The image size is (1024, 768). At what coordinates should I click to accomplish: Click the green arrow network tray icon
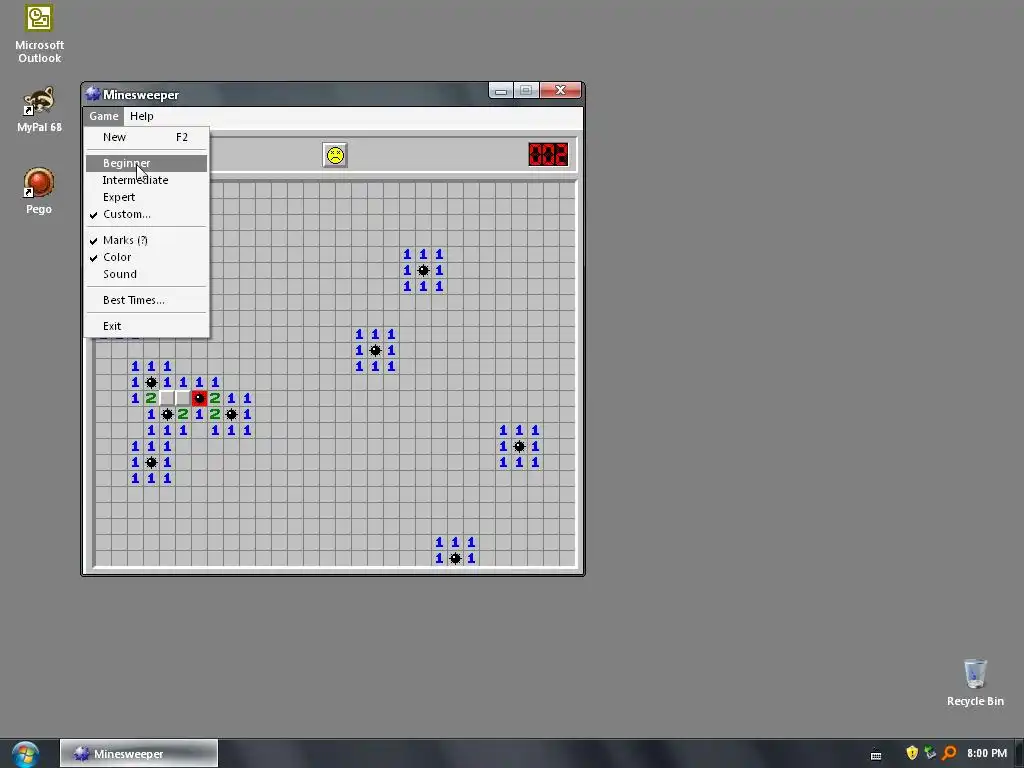(930, 753)
